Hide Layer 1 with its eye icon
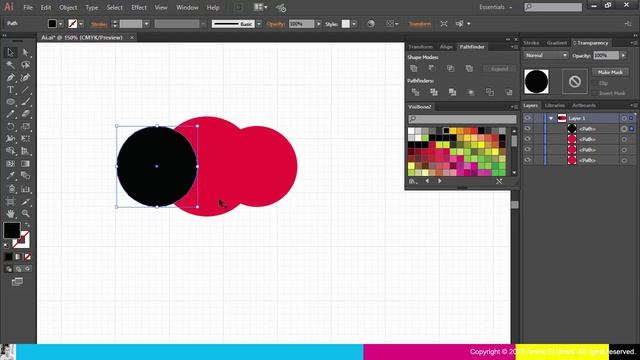Screen dimensions: 640x360 click(527, 118)
